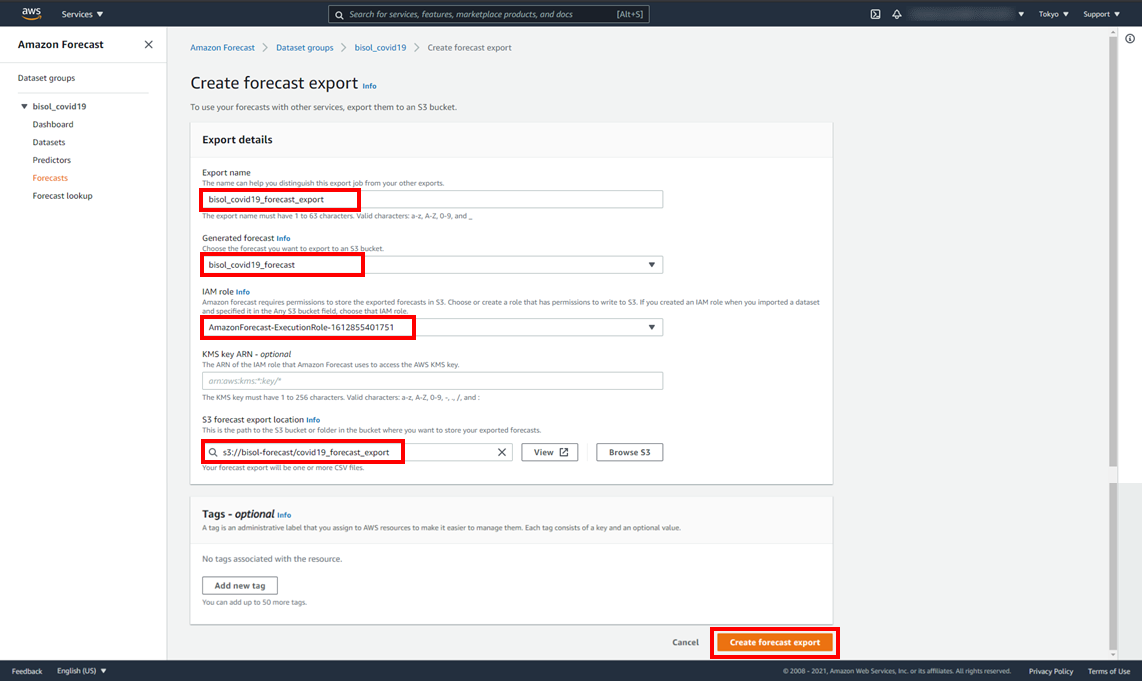
Task: Collapse the bisol_covid19 tree node
Action: 24,106
